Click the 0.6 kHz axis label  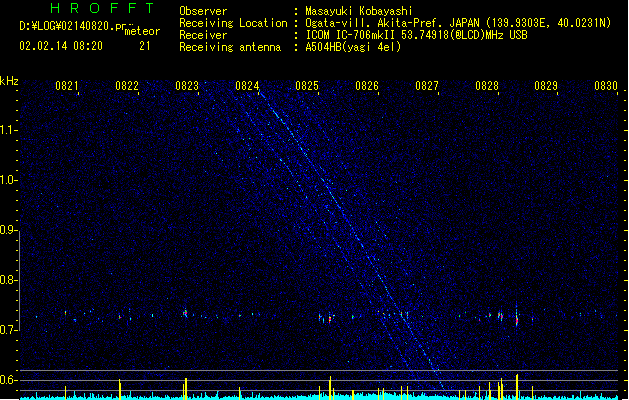9,380
